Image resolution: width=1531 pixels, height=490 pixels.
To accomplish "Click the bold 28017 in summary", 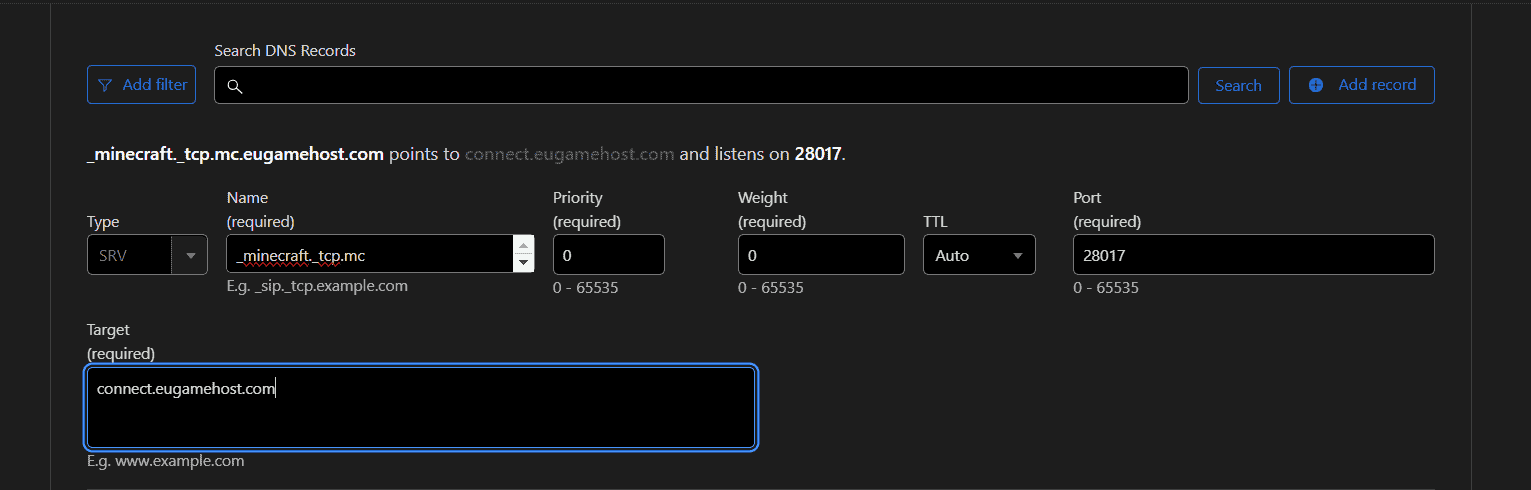I will (818, 154).
